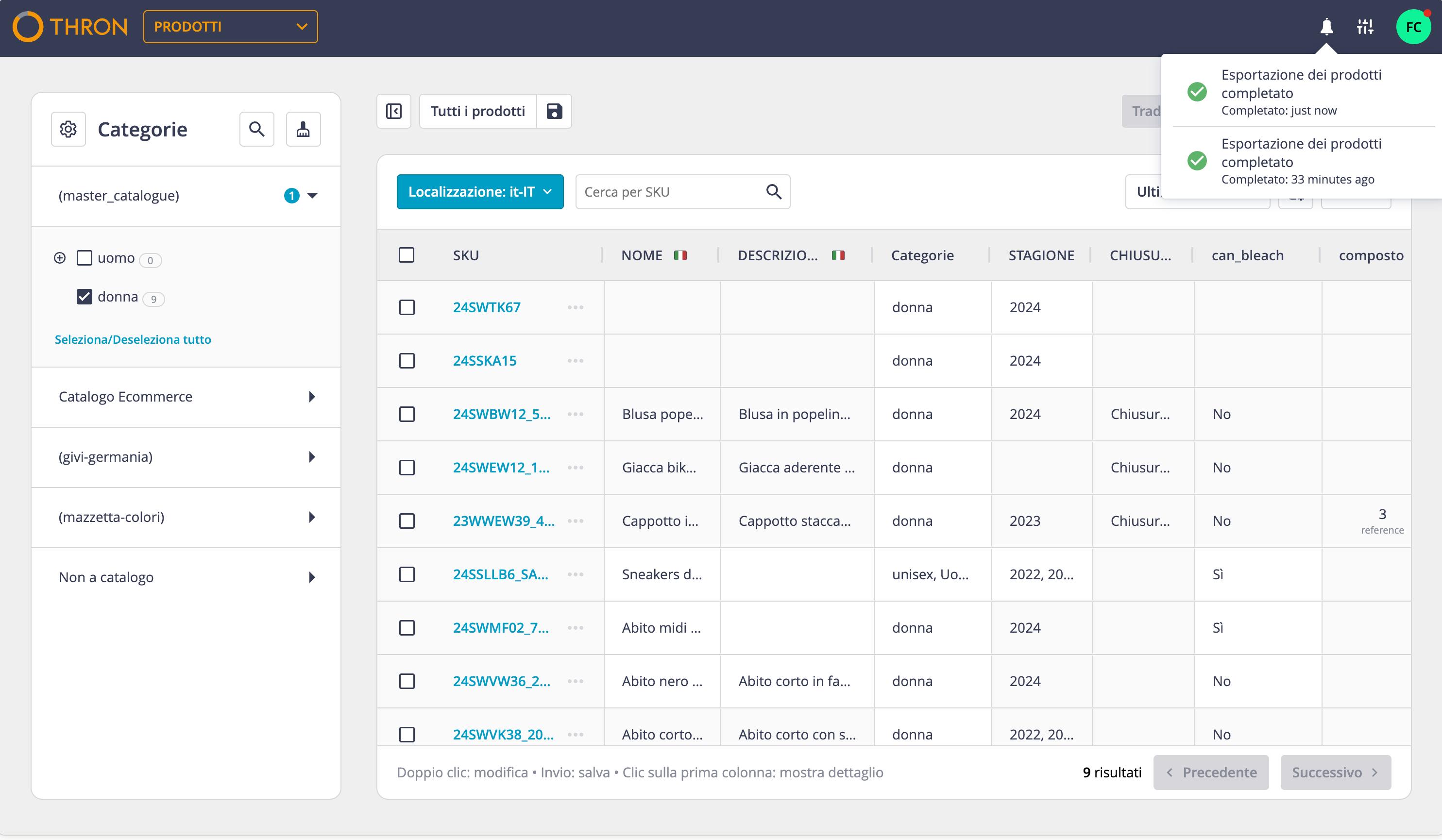Viewport: 1442px width, 840px height.
Task: Click the Categorie column header
Action: pos(922,255)
